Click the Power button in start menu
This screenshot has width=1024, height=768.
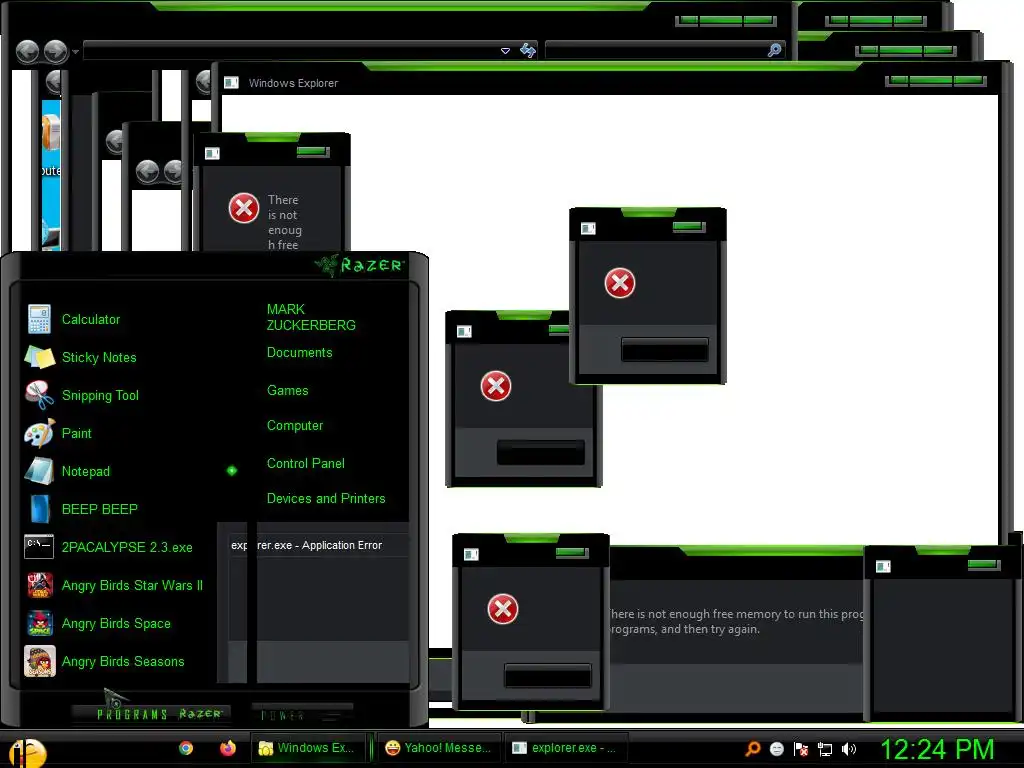click(302, 715)
